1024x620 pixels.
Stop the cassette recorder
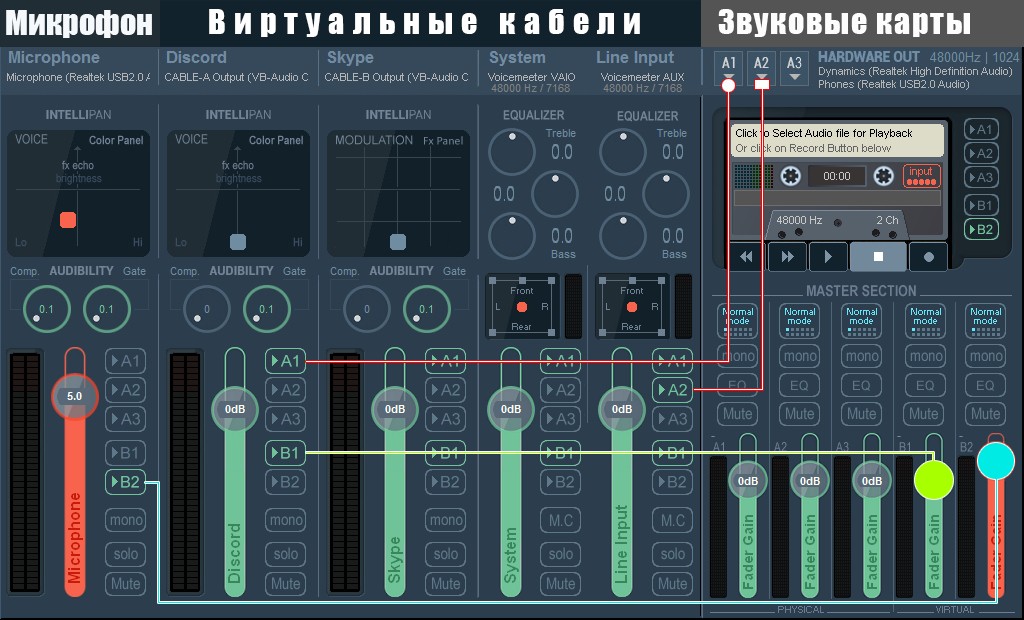coord(878,257)
